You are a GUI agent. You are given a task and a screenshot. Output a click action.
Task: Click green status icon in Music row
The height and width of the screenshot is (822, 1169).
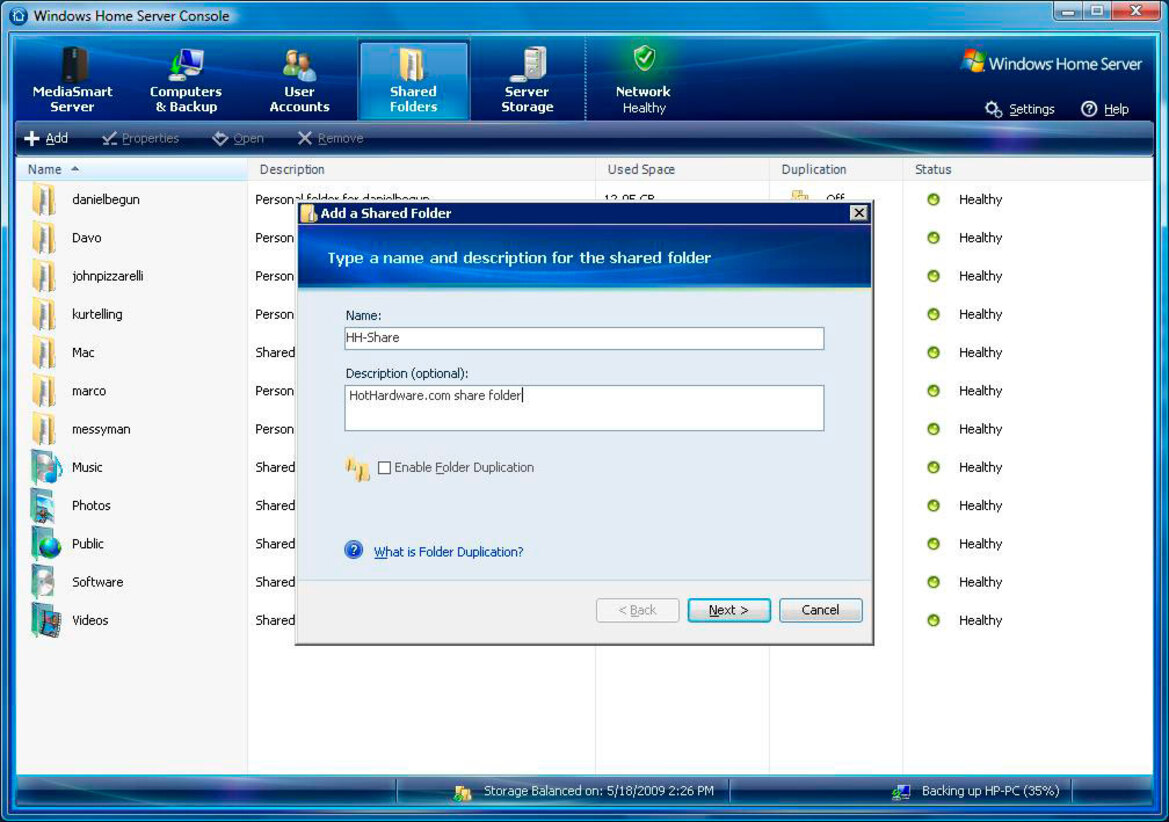click(x=933, y=467)
